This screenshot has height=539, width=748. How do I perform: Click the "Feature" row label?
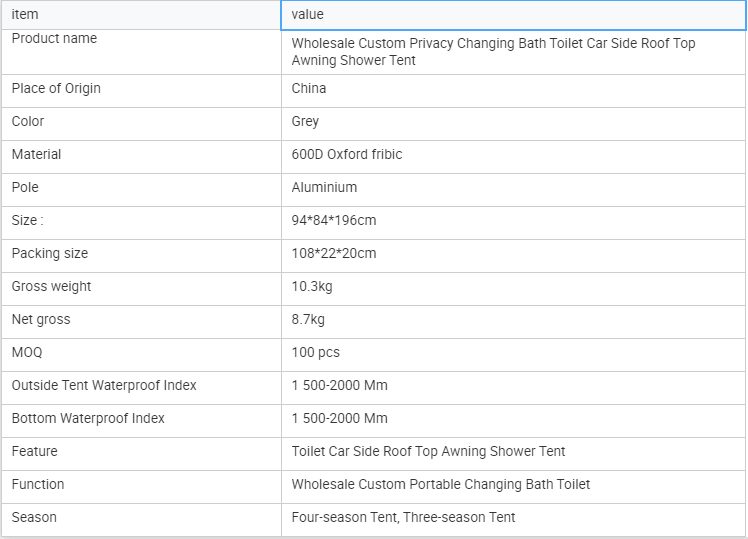click(x=35, y=451)
